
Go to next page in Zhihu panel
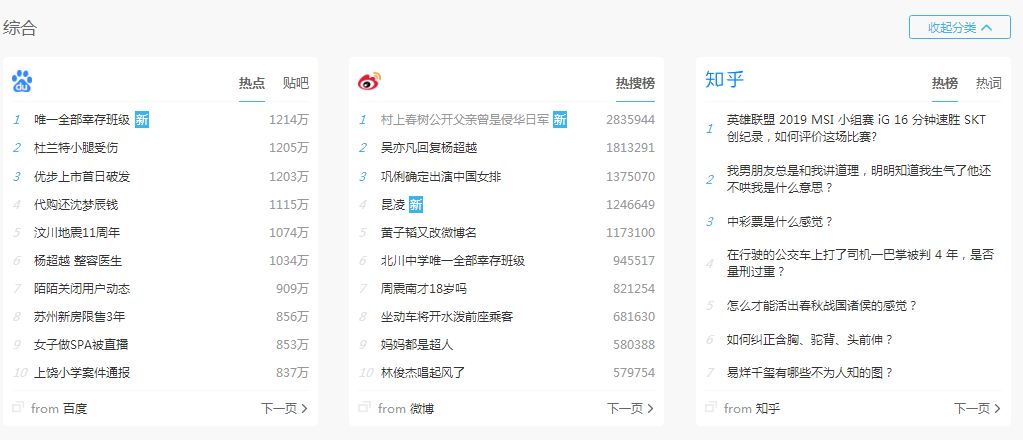click(978, 408)
